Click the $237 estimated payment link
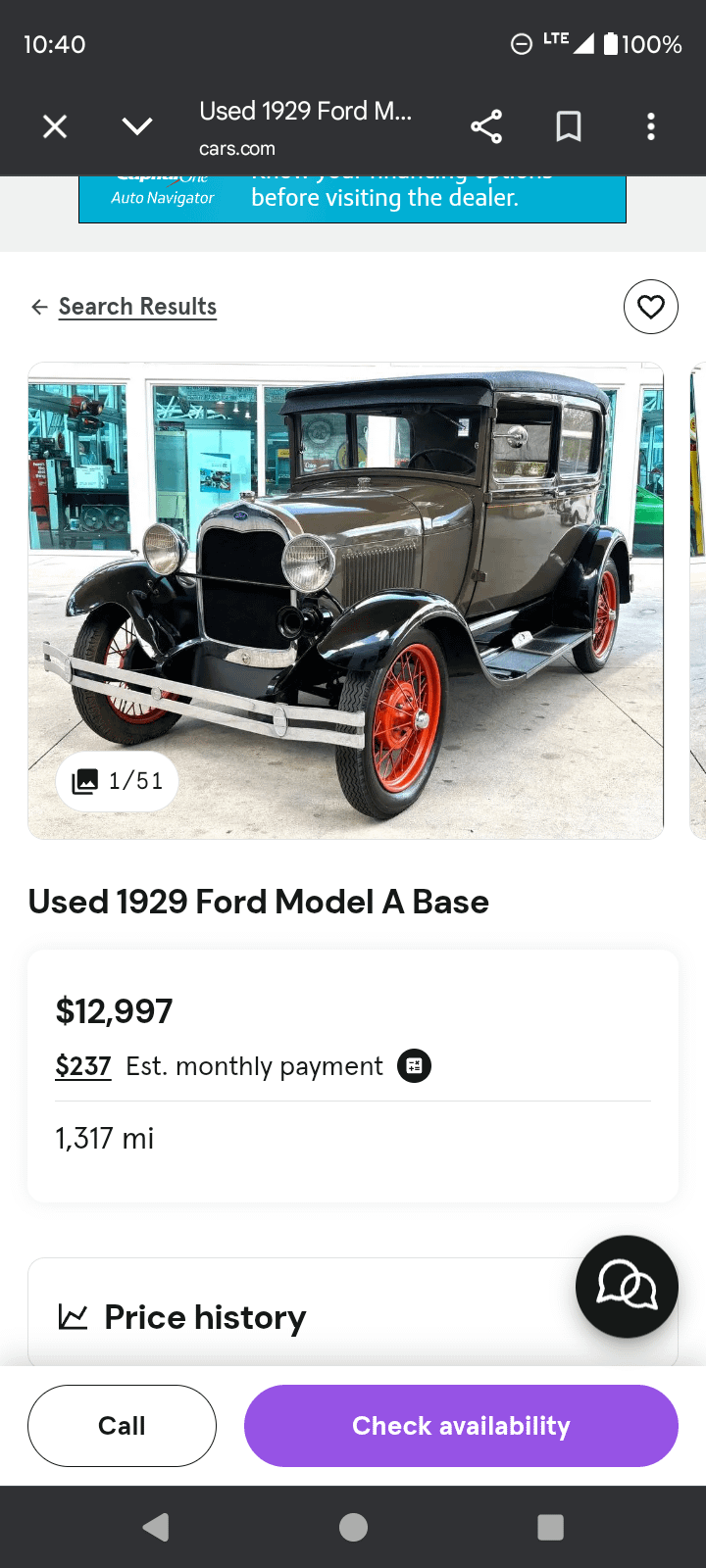The width and height of the screenshot is (706, 1568). pos(83,1066)
